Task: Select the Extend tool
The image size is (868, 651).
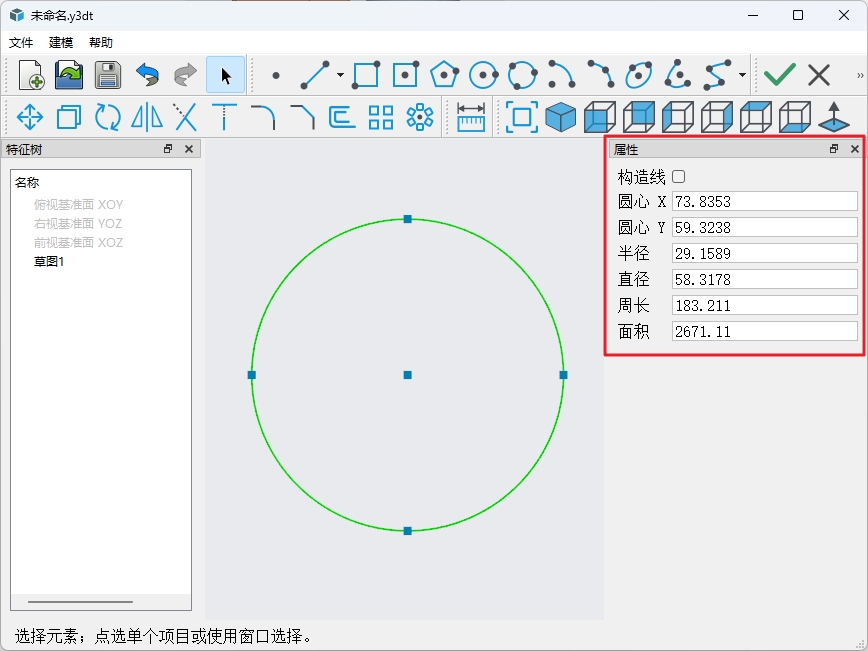Action: click(x=224, y=117)
